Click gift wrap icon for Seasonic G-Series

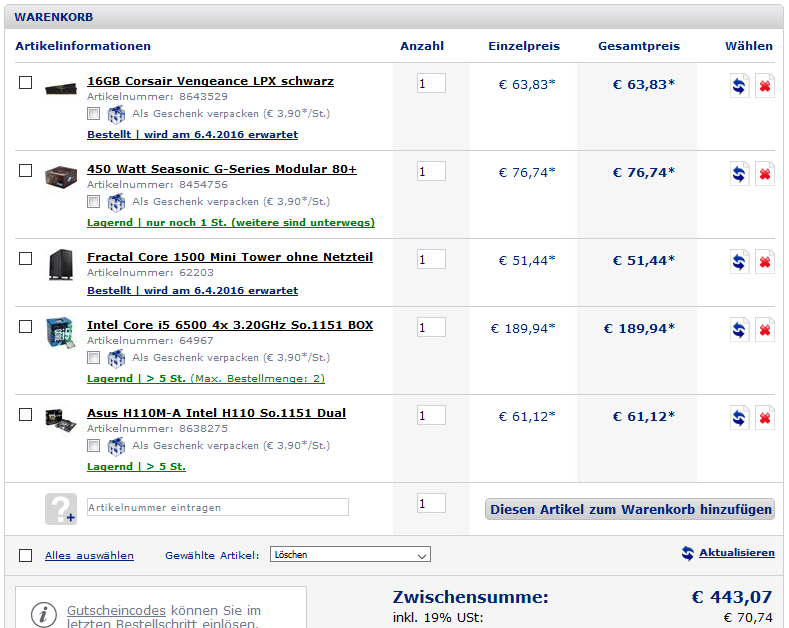point(116,202)
